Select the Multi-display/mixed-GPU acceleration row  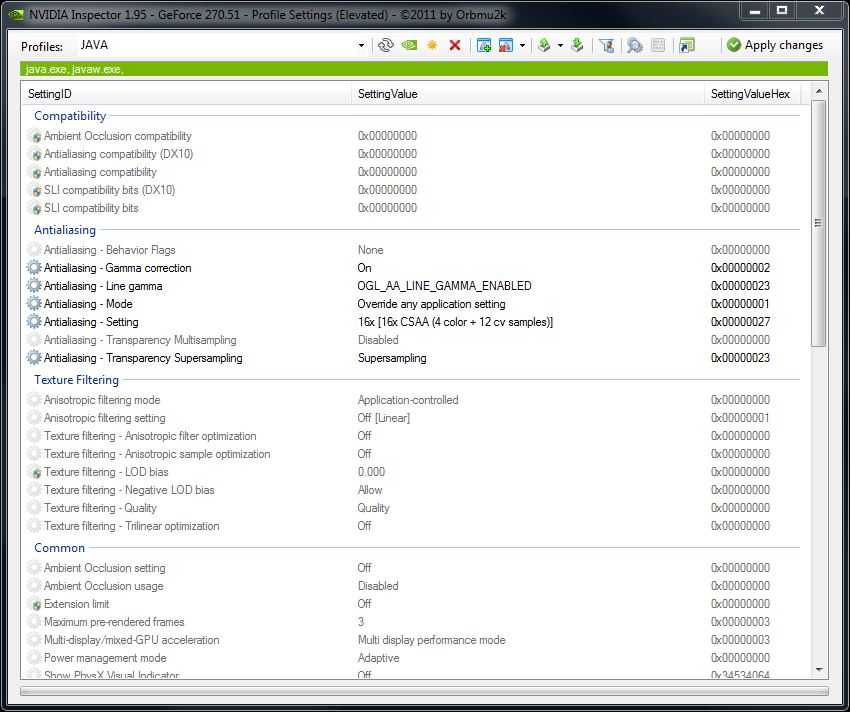click(416, 640)
